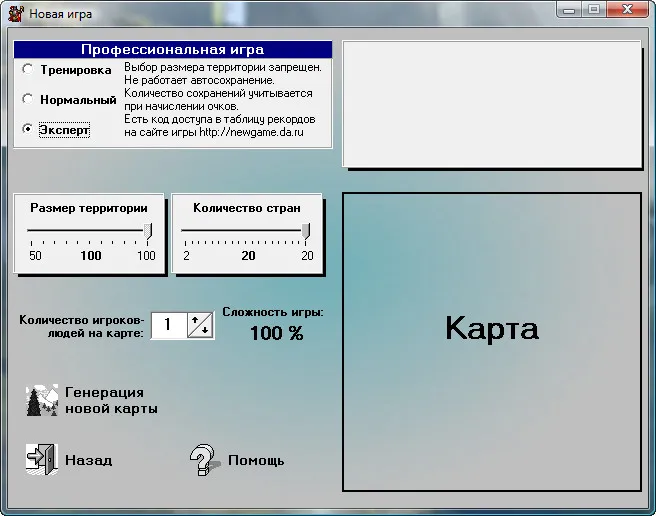This screenshot has height=516, width=656.
Task: Select the Эксперт radio button
Action: [28, 129]
